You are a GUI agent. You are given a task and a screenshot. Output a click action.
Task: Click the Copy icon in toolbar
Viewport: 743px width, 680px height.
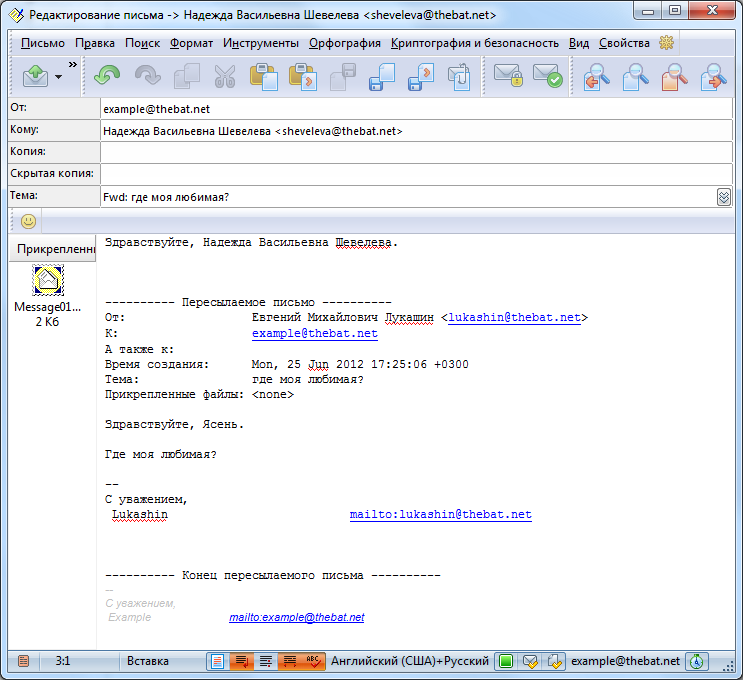point(187,76)
